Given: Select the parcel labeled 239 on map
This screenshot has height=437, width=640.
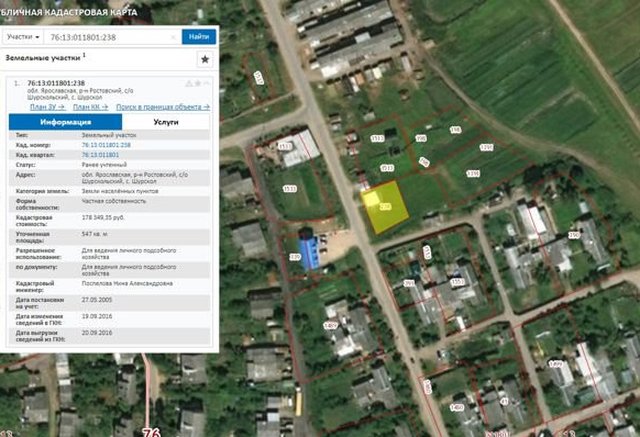Looking at the screenshot, I should click(x=295, y=257).
